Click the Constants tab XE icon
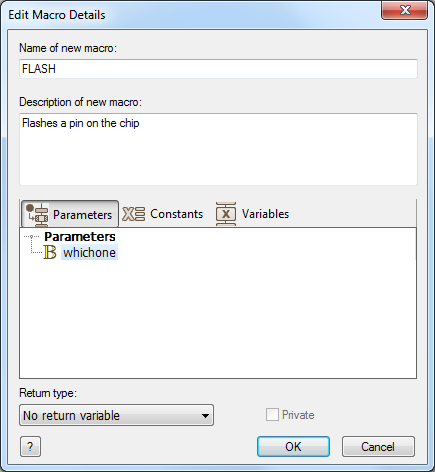This screenshot has width=435, height=472. point(133,214)
